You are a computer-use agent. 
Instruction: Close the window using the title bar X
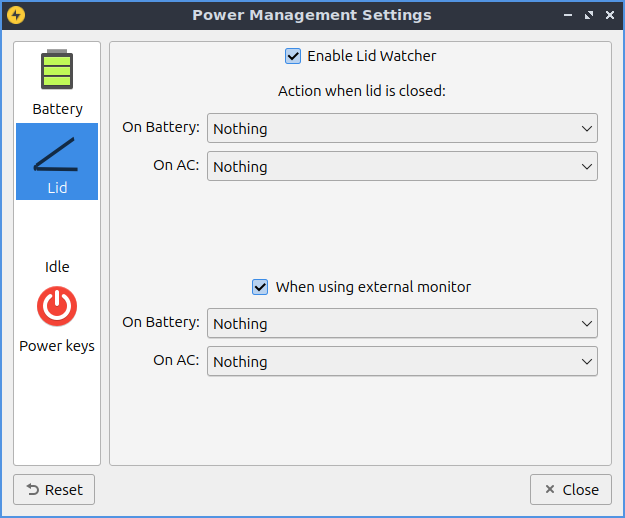(608, 15)
